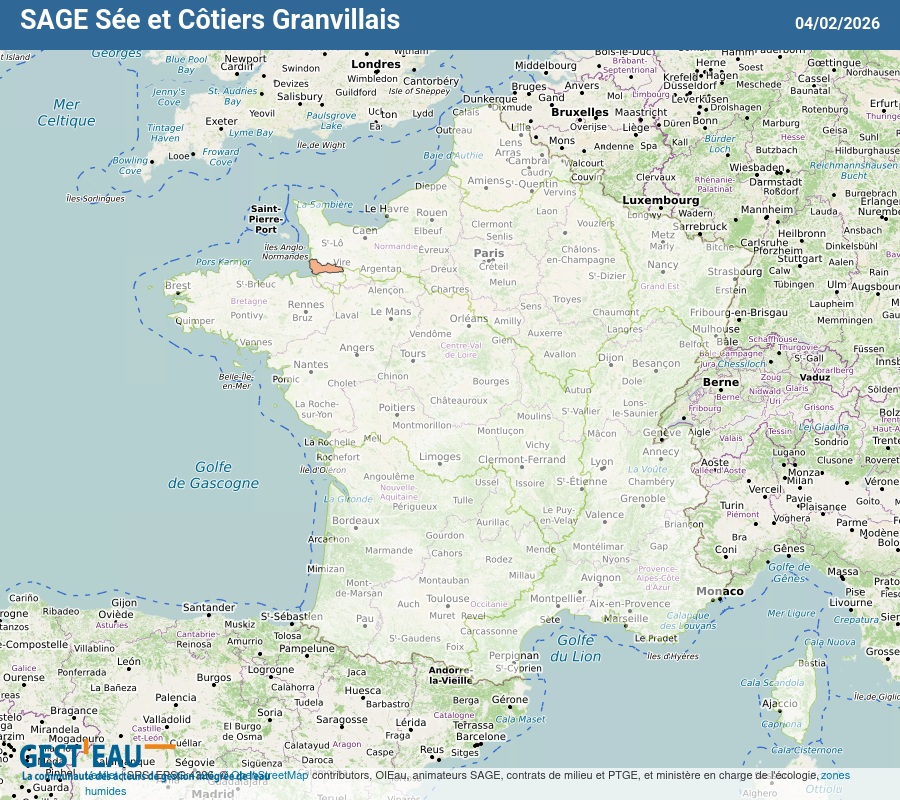Click the 04/02/2026 date in header
This screenshot has width=900, height=800.
837,23
